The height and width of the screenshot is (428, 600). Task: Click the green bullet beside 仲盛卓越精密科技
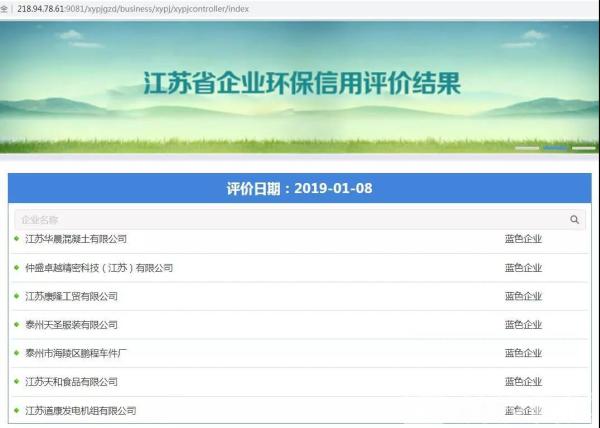17,268
